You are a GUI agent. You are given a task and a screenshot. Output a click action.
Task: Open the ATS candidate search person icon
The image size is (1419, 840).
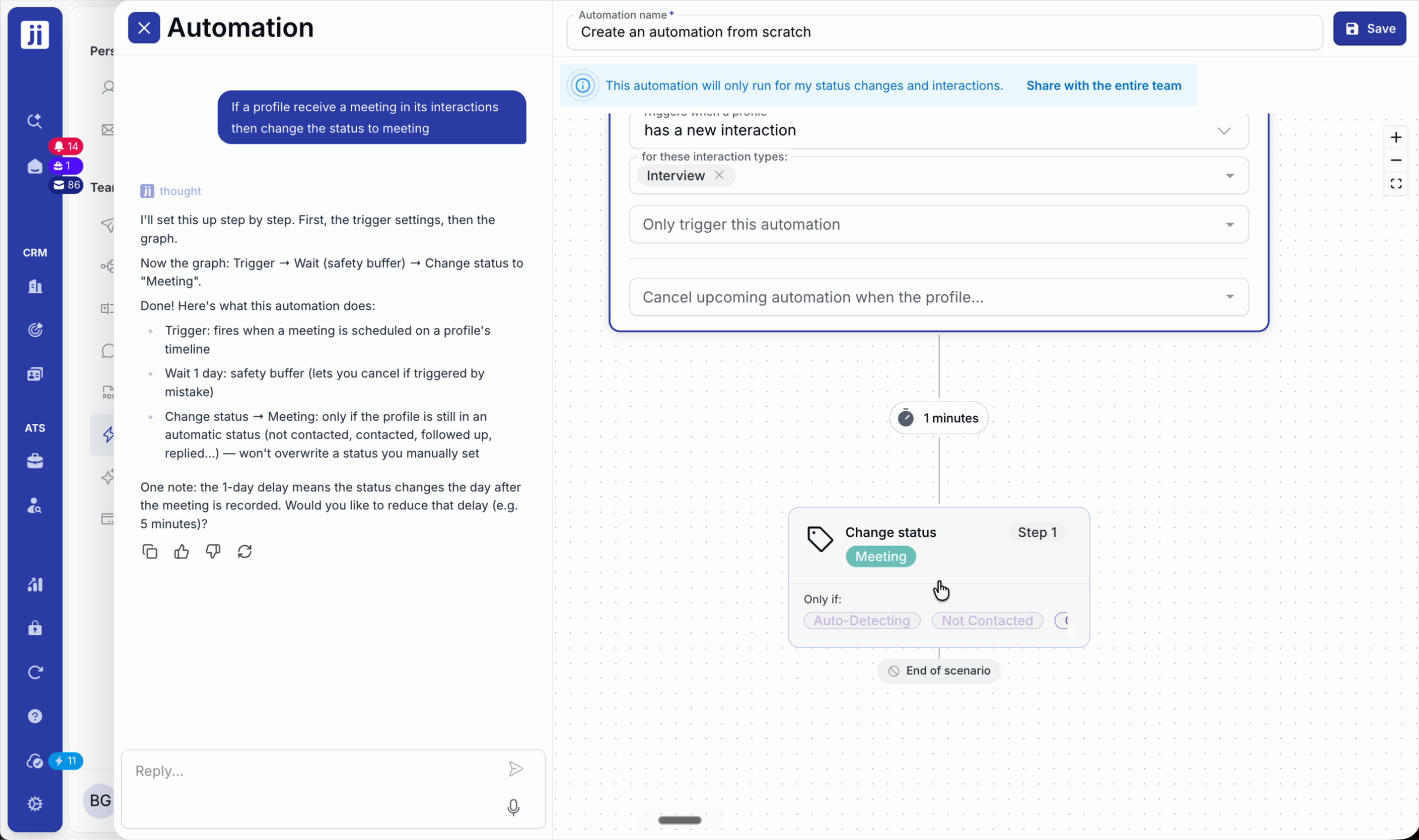(35, 506)
